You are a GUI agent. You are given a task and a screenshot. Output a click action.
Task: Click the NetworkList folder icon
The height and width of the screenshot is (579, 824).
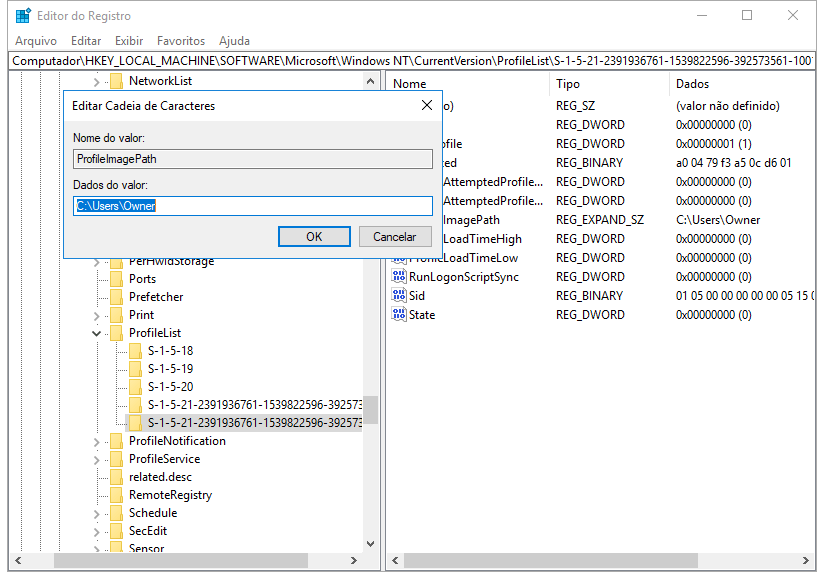(x=117, y=81)
